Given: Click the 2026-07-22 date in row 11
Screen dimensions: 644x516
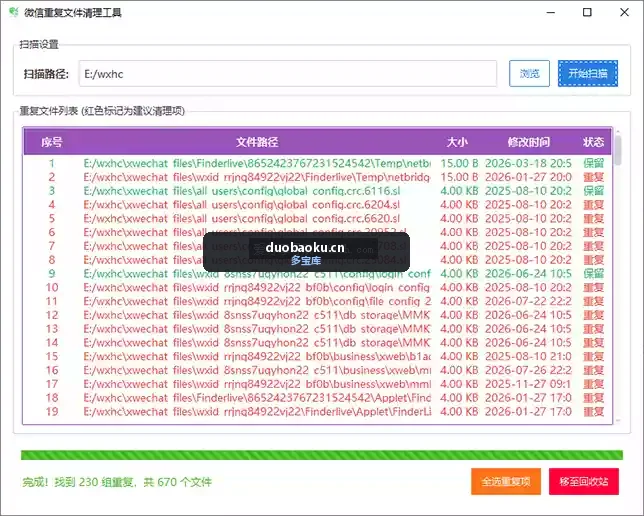Looking at the screenshot, I should (x=528, y=301).
